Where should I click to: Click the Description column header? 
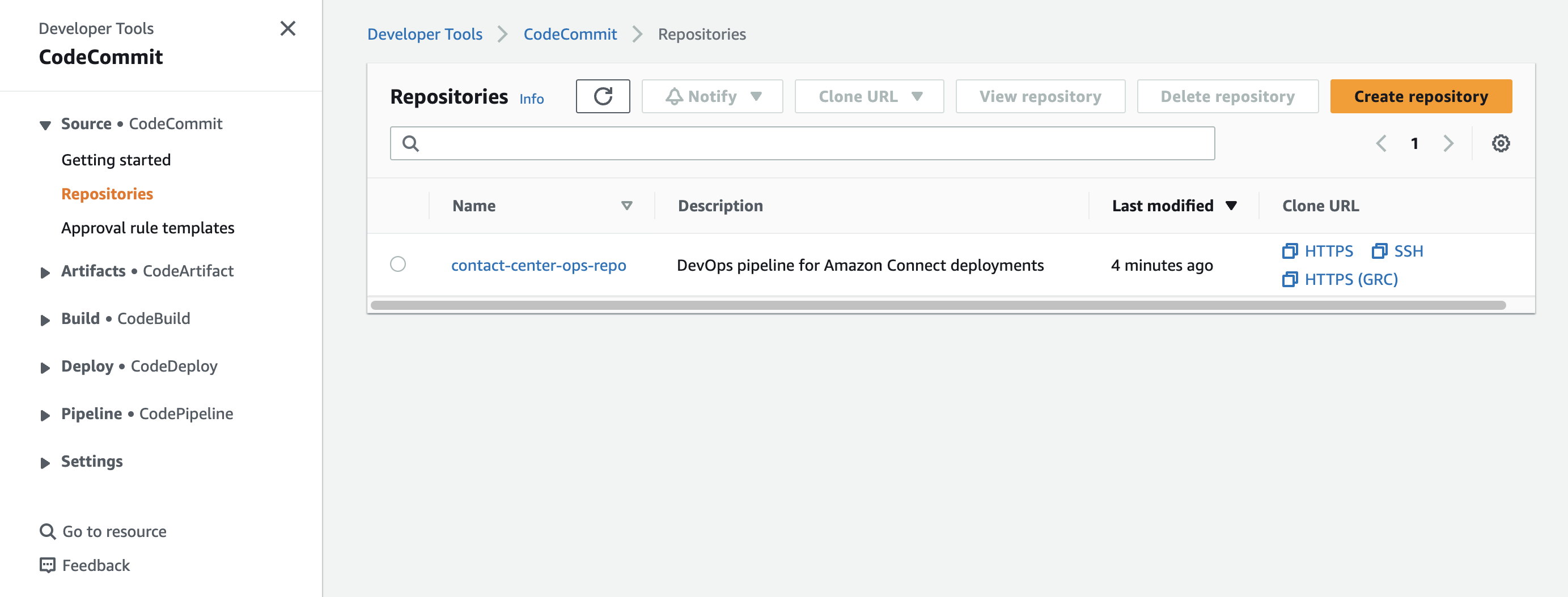720,206
